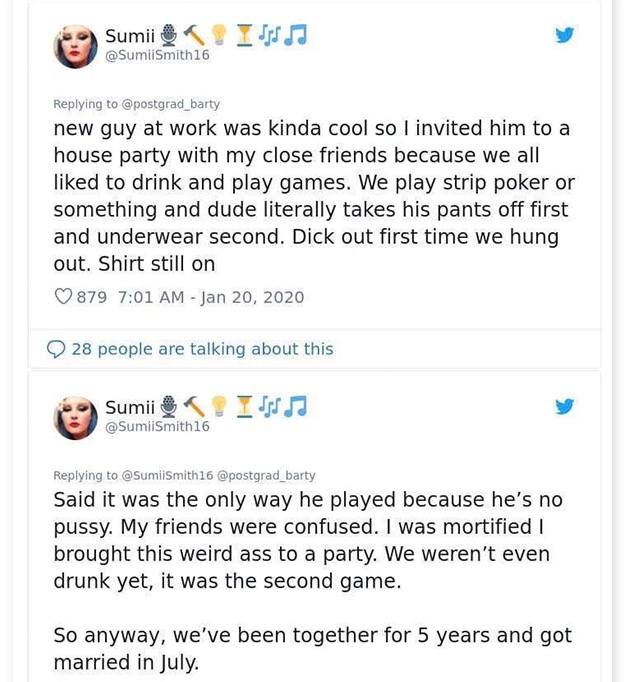Click the speech bubble reply icon

coord(57,349)
